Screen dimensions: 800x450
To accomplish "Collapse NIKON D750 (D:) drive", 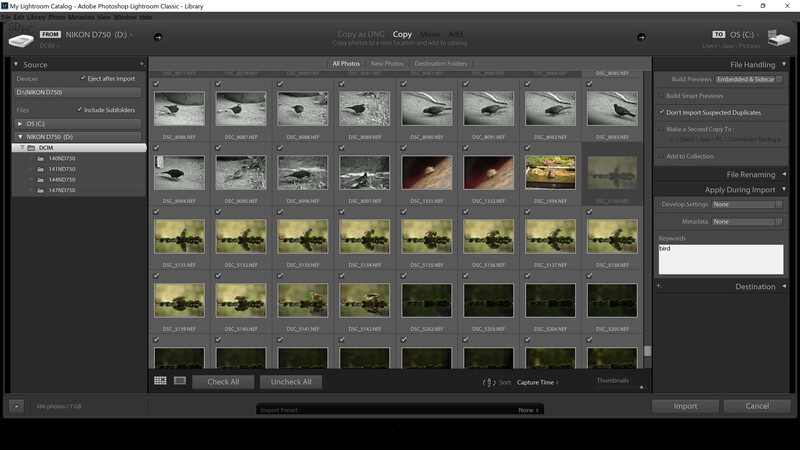I will (20, 137).
